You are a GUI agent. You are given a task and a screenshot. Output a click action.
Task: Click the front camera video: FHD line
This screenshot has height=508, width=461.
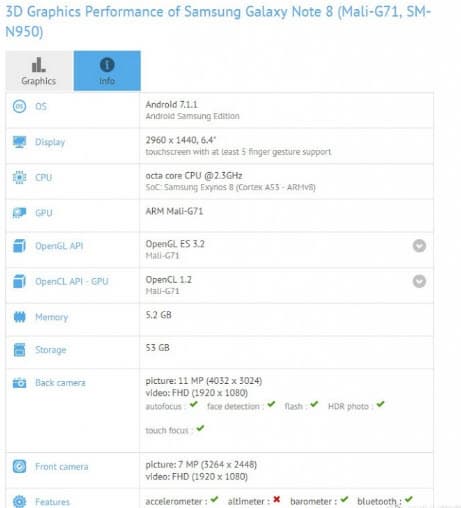point(196,476)
